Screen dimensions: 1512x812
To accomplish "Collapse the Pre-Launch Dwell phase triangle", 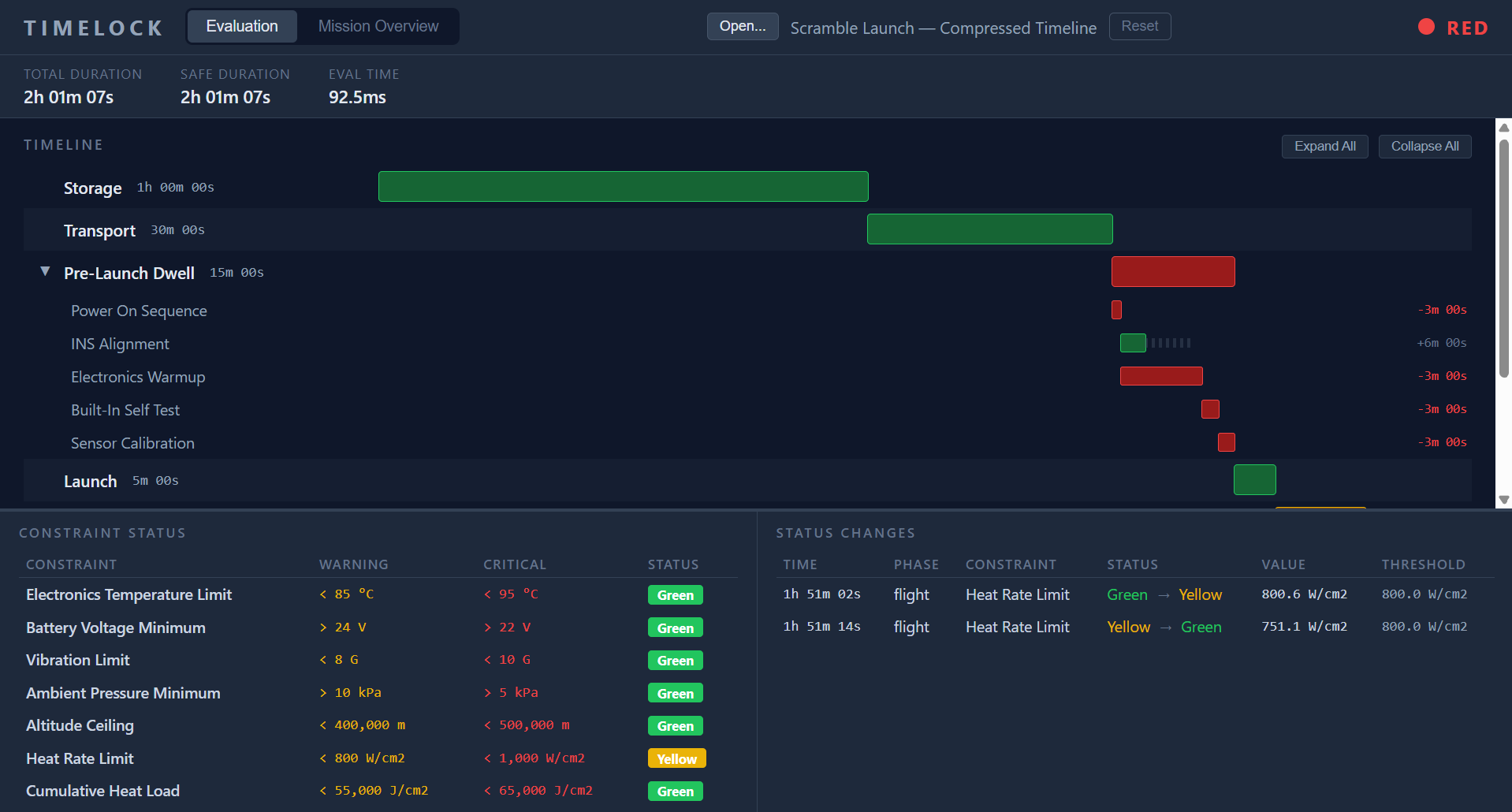I will [45, 272].
